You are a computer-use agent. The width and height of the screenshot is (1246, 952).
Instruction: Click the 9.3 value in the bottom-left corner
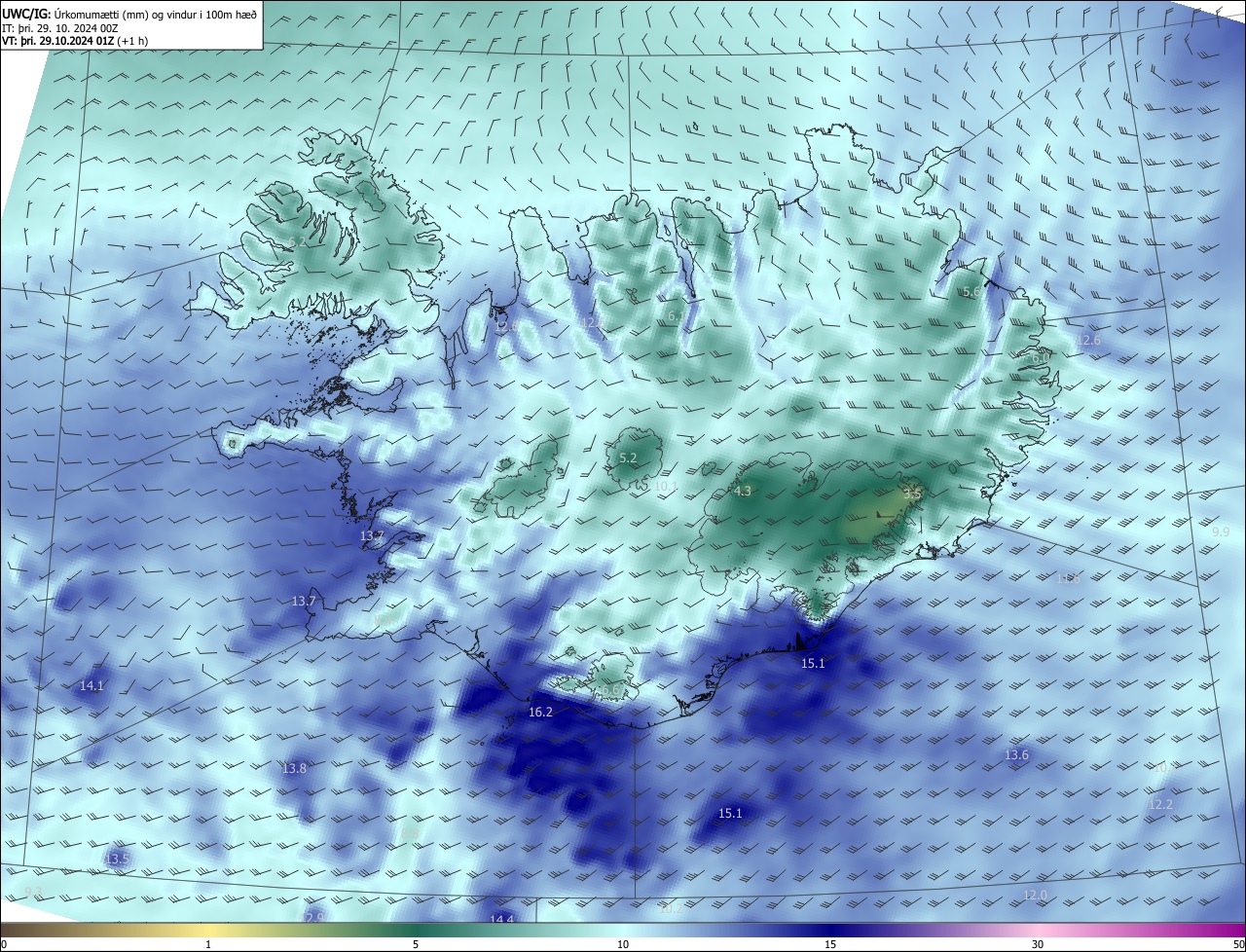pyautogui.click(x=33, y=892)
